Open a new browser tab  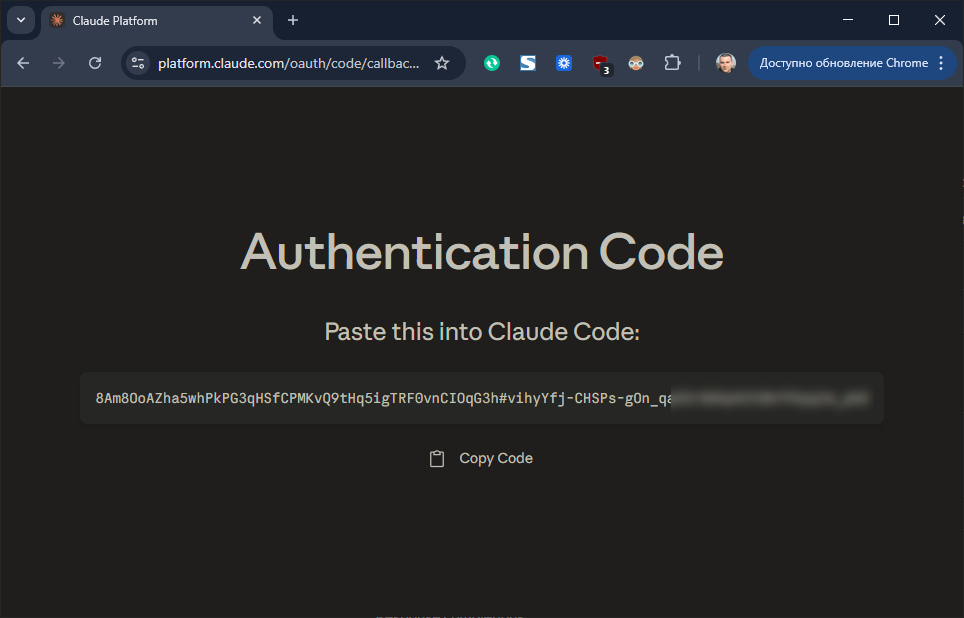291,20
